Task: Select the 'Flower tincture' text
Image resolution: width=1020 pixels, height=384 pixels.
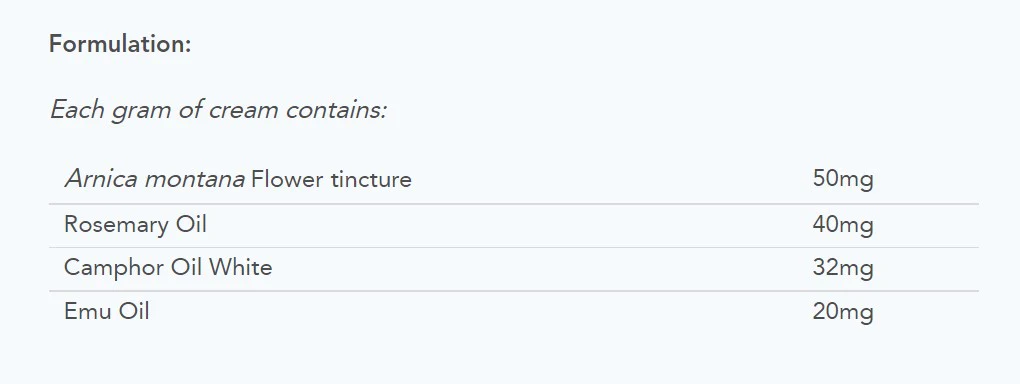Action: click(331, 179)
